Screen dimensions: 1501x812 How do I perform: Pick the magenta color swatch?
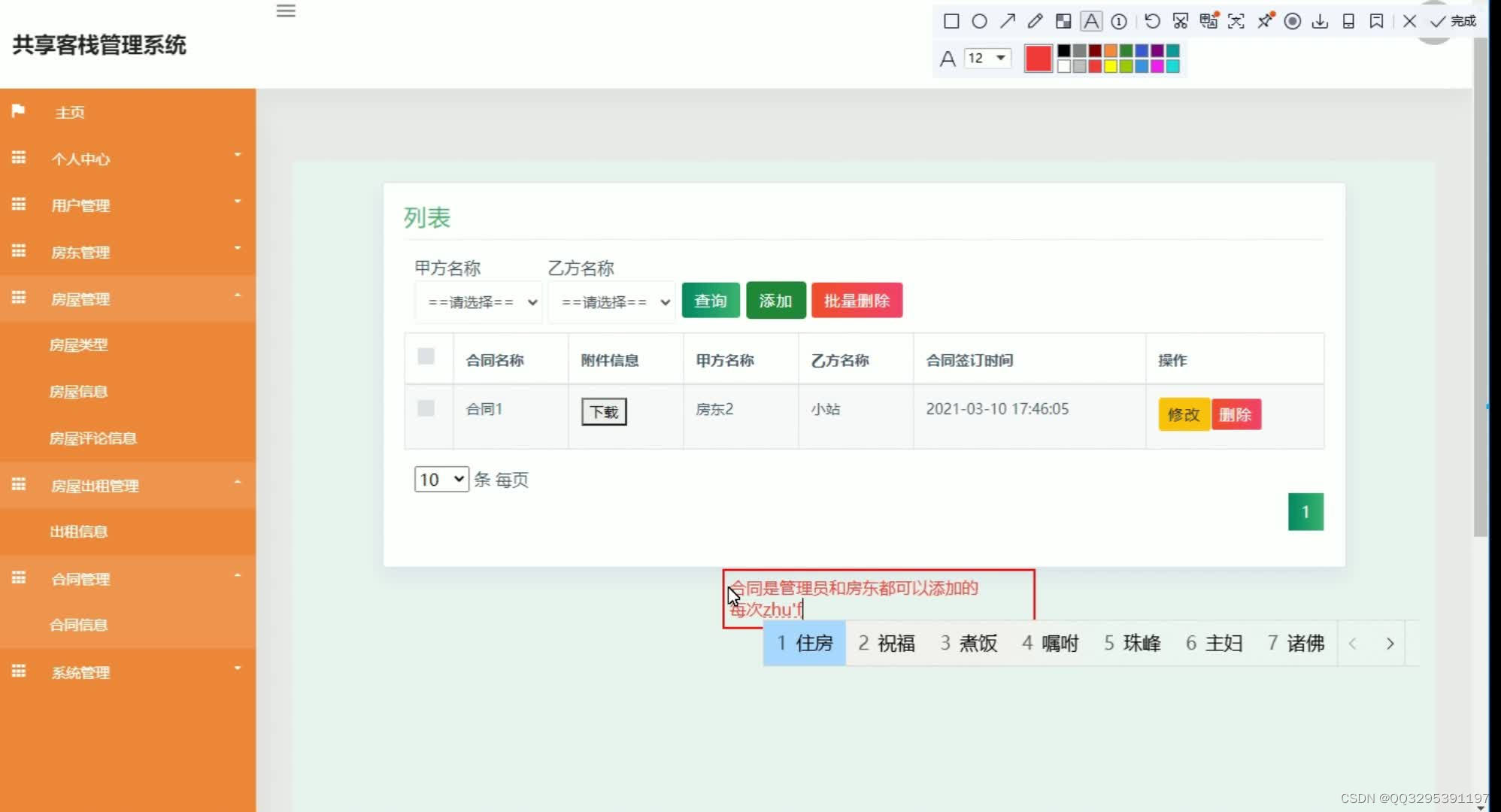pos(1157,66)
